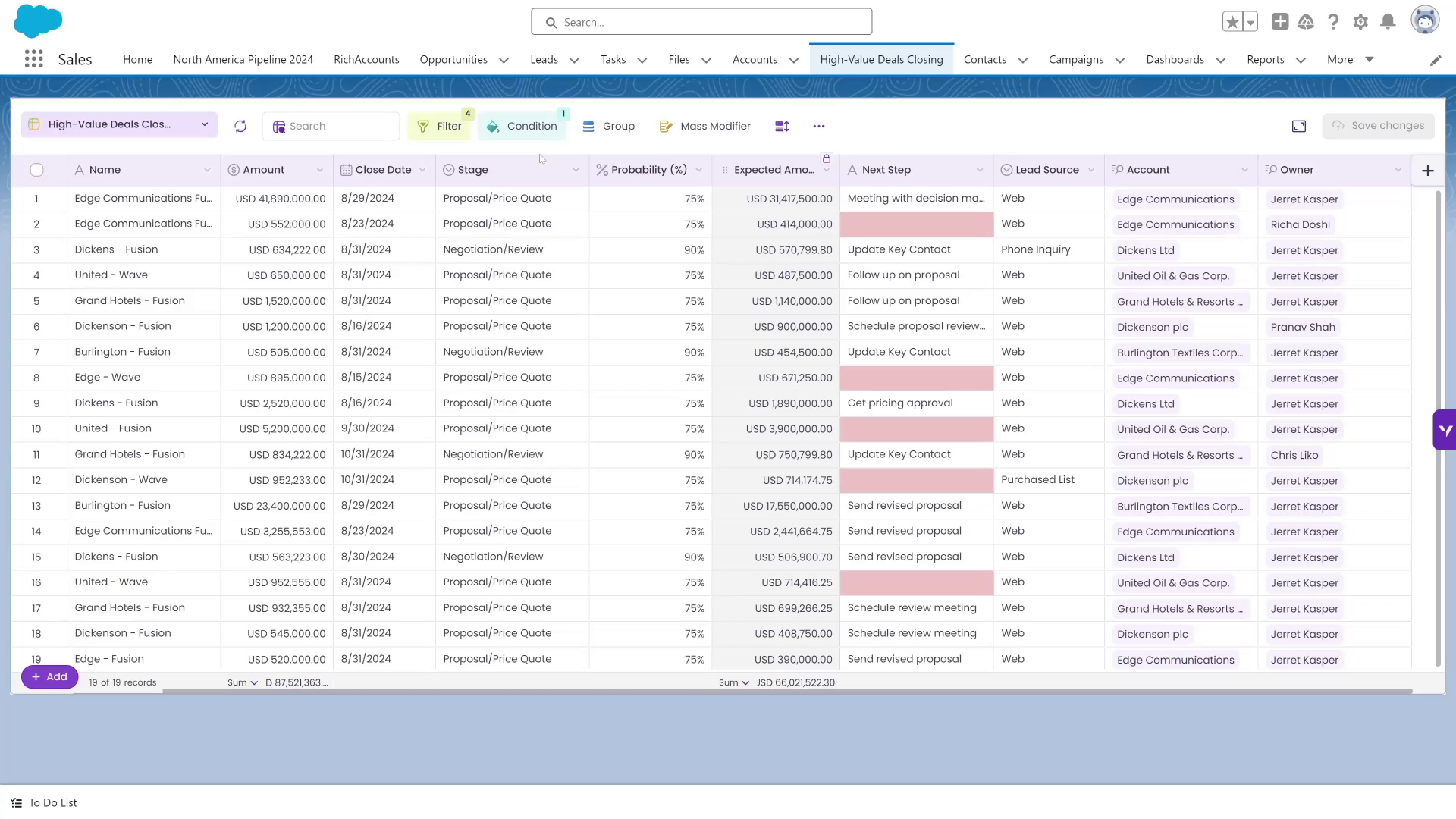
Task: Click the Save changes button
Action: (x=1378, y=126)
